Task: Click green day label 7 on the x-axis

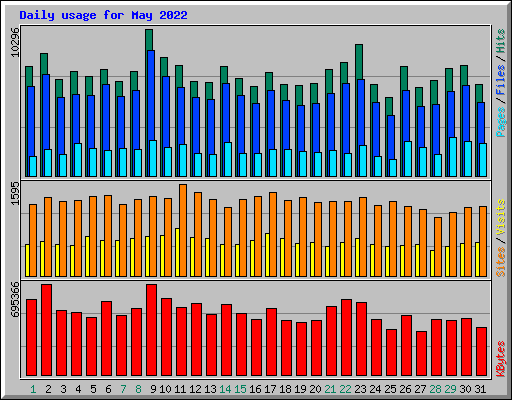Action: pyautogui.click(x=123, y=389)
